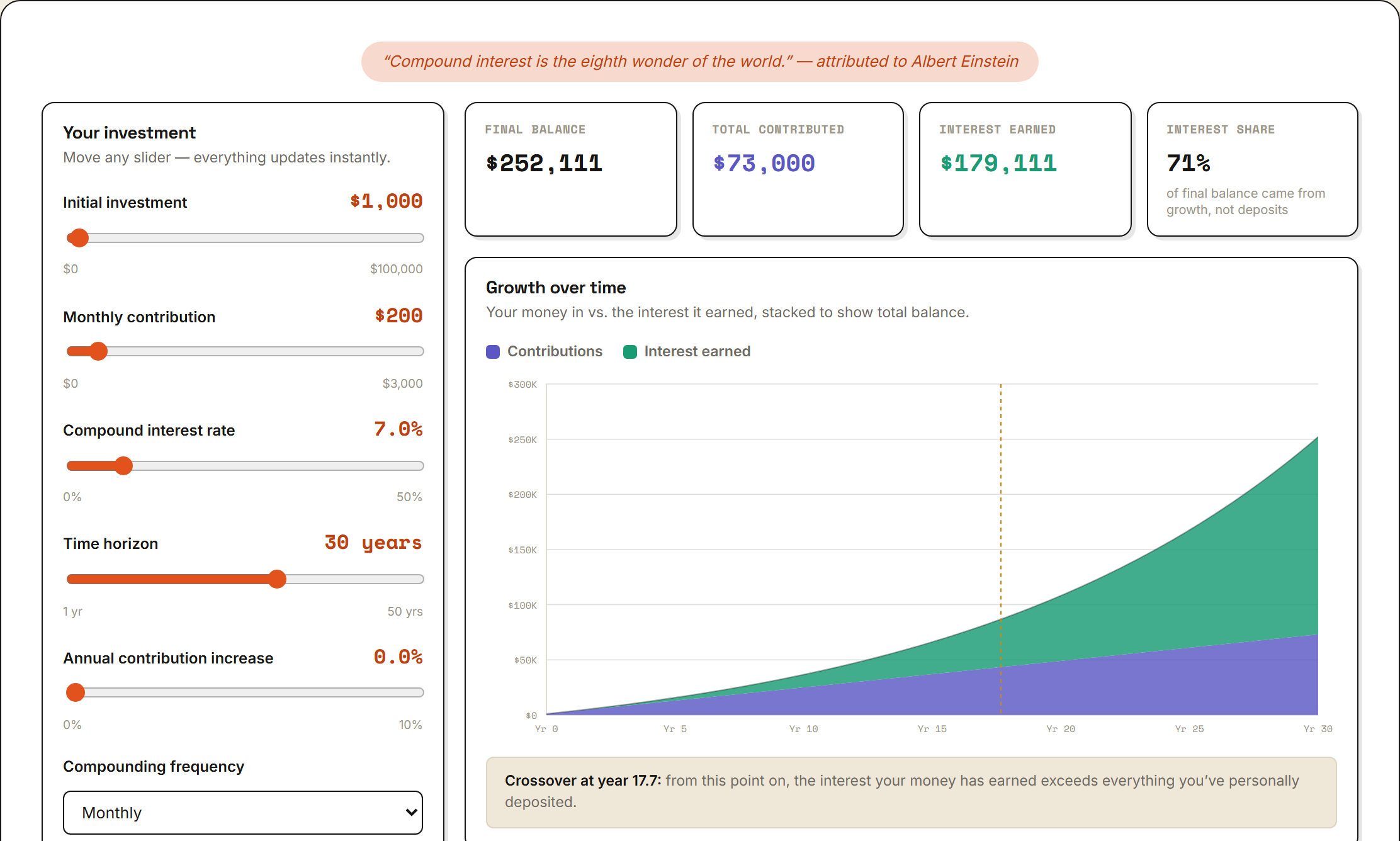Click the Time horizon slider handle
The height and width of the screenshot is (841, 1400).
(277, 579)
